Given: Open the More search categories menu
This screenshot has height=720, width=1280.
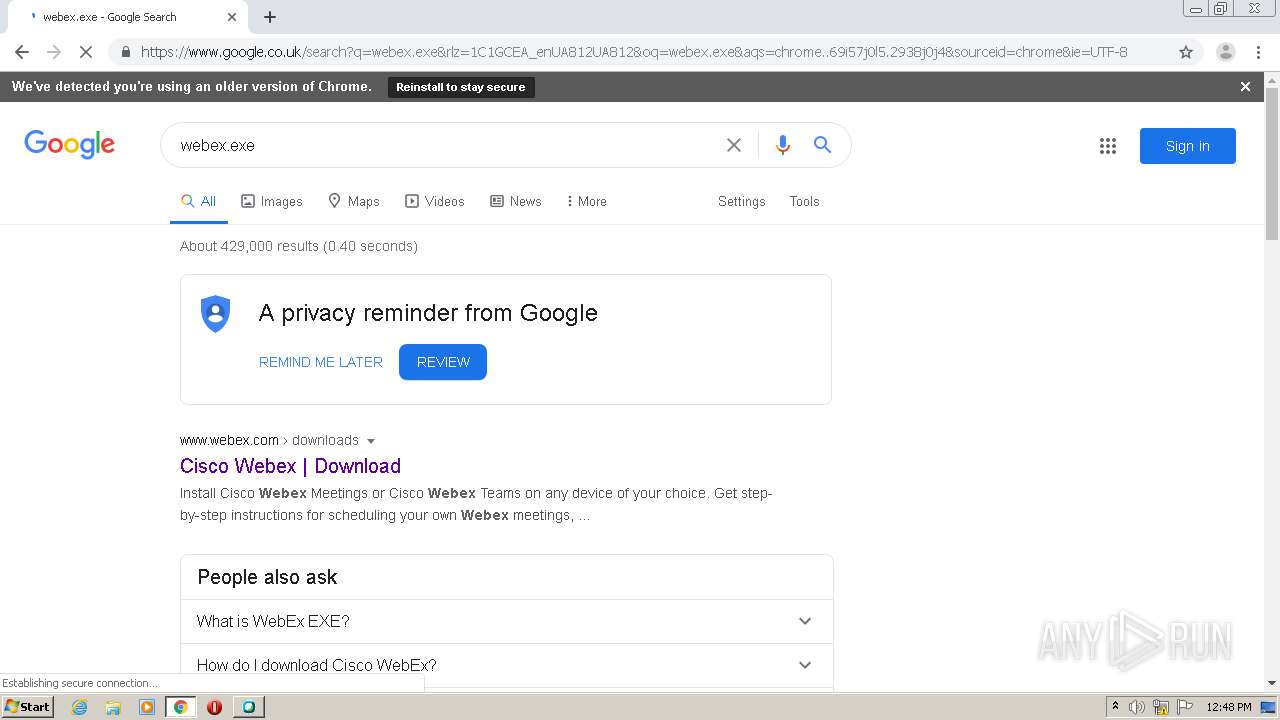Looking at the screenshot, I should click(587, 201).
